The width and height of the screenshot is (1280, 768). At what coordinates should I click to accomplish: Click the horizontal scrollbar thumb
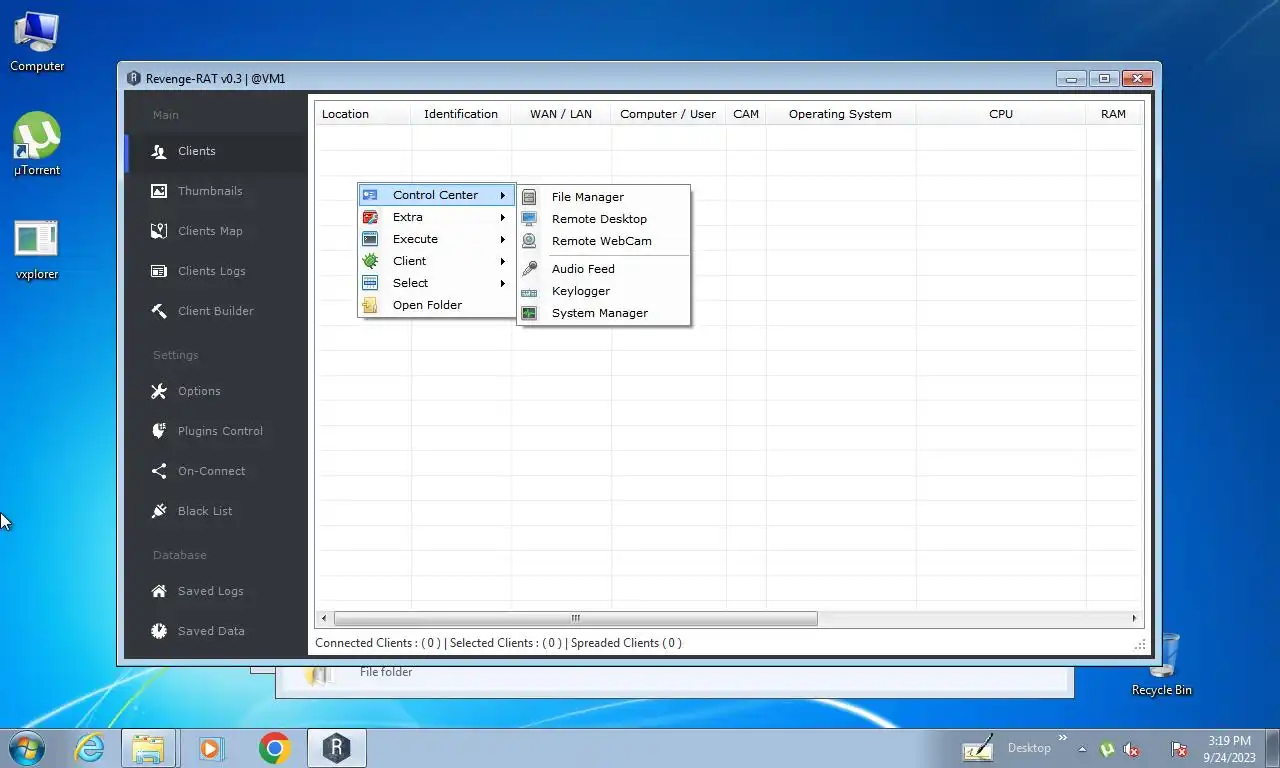[x=575, y=618]
